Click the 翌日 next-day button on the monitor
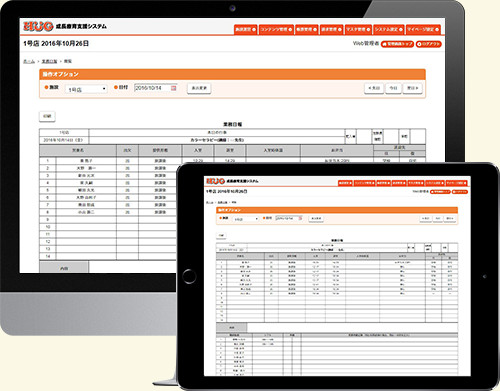This screenshot has height=391, width=500. coord(413,88)
